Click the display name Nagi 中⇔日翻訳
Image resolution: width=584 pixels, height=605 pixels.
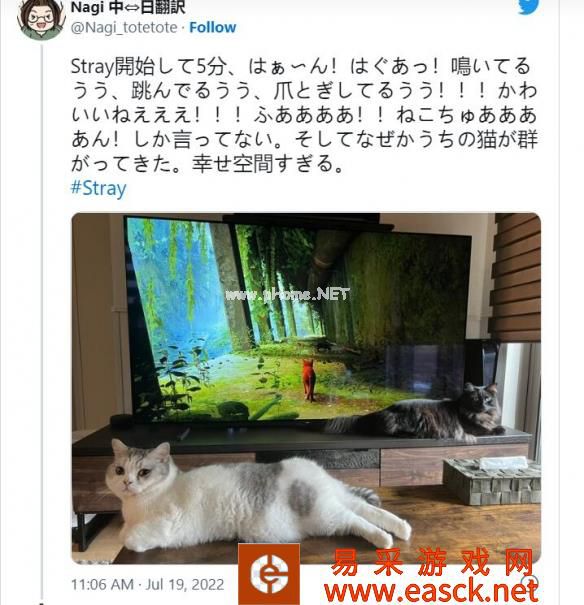(128, 8)
